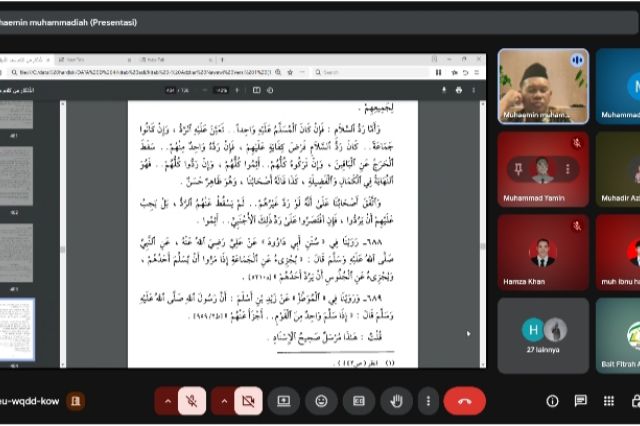Switch to the first browser tab with Arabic title
The width and height of the screenshot is (640, 426).
click(x=25, y=60)
